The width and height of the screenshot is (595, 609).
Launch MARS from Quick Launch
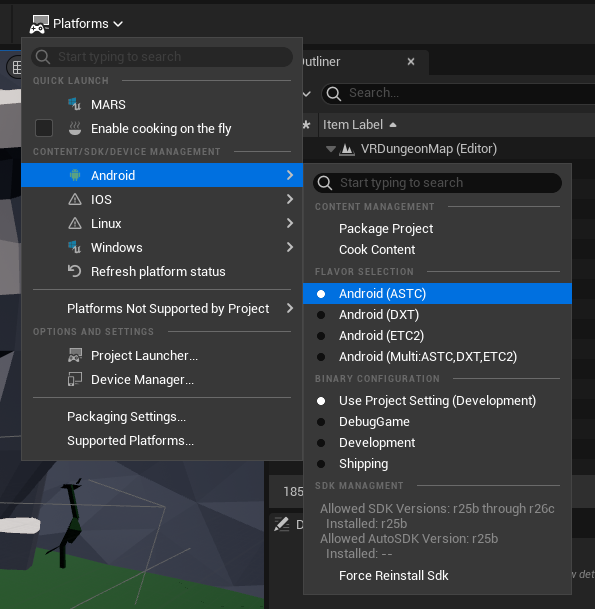click(x=162, y=104)
